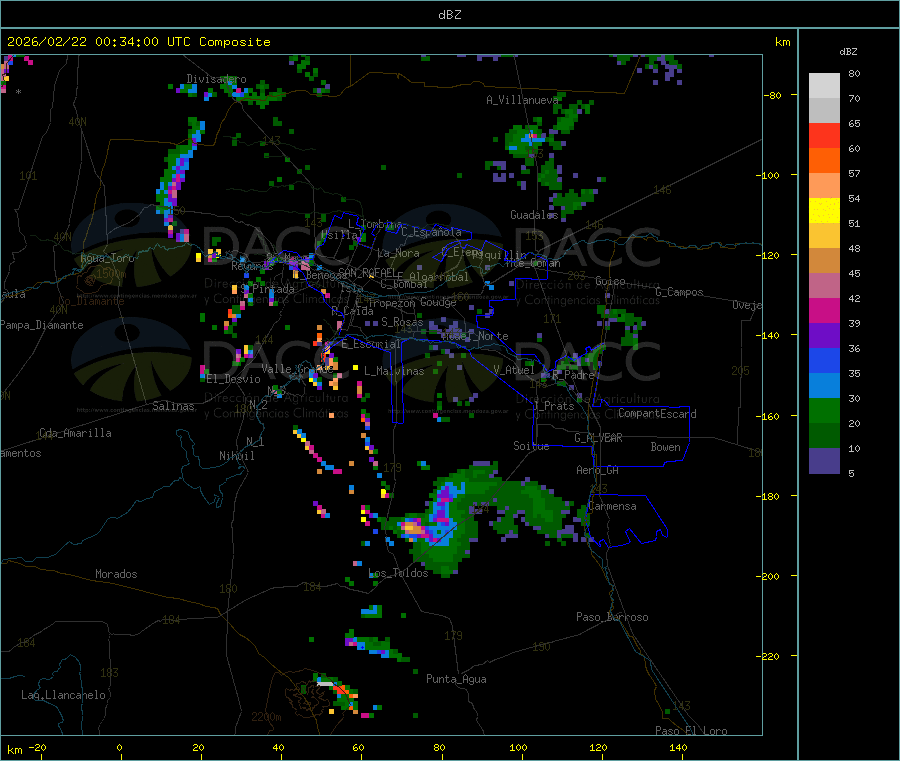Image resolution: width=900 pixels, height=761 pixels.
Task: Click the Morados map label
Action: click(x=116, y=574)
